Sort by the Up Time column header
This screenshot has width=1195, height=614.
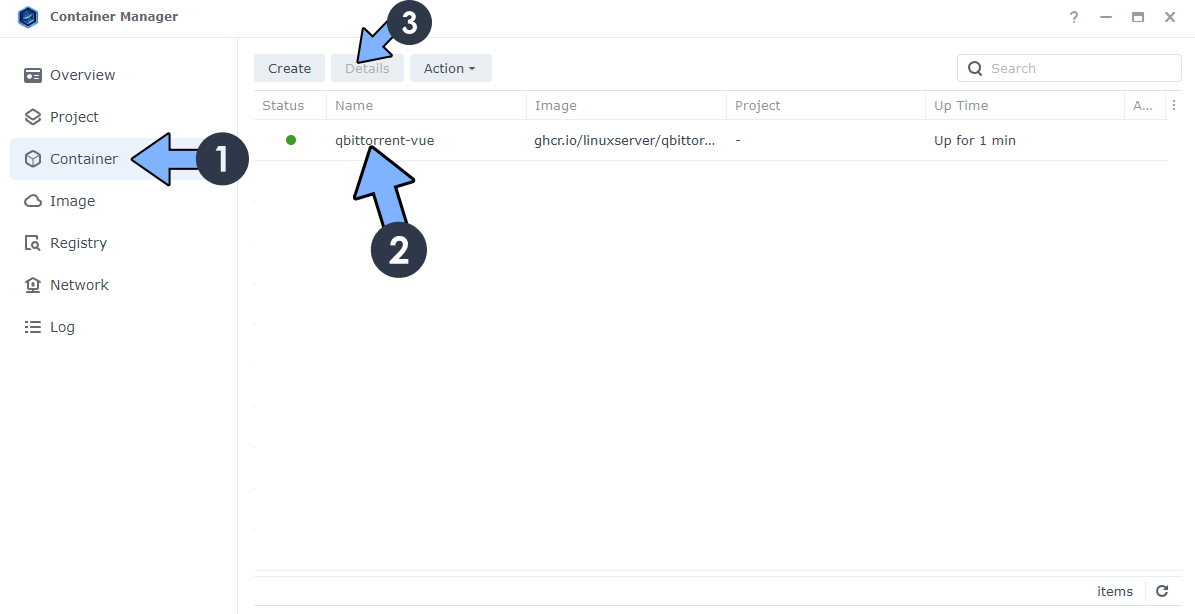click(x=1025, y=105)
